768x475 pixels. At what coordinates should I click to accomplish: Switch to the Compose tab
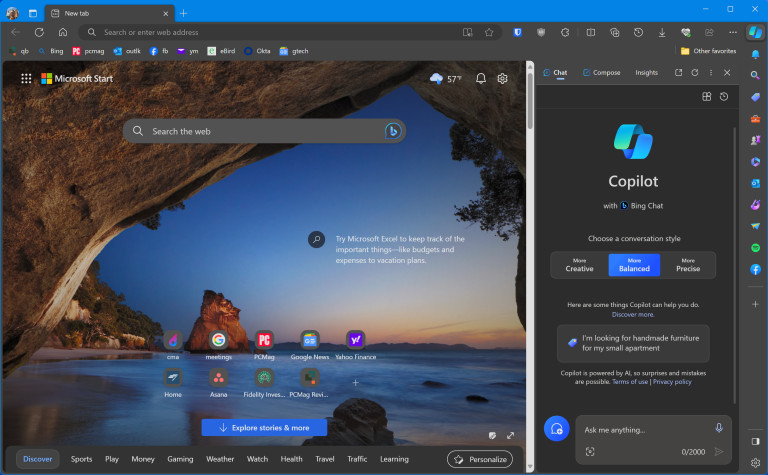coord(601,72)
